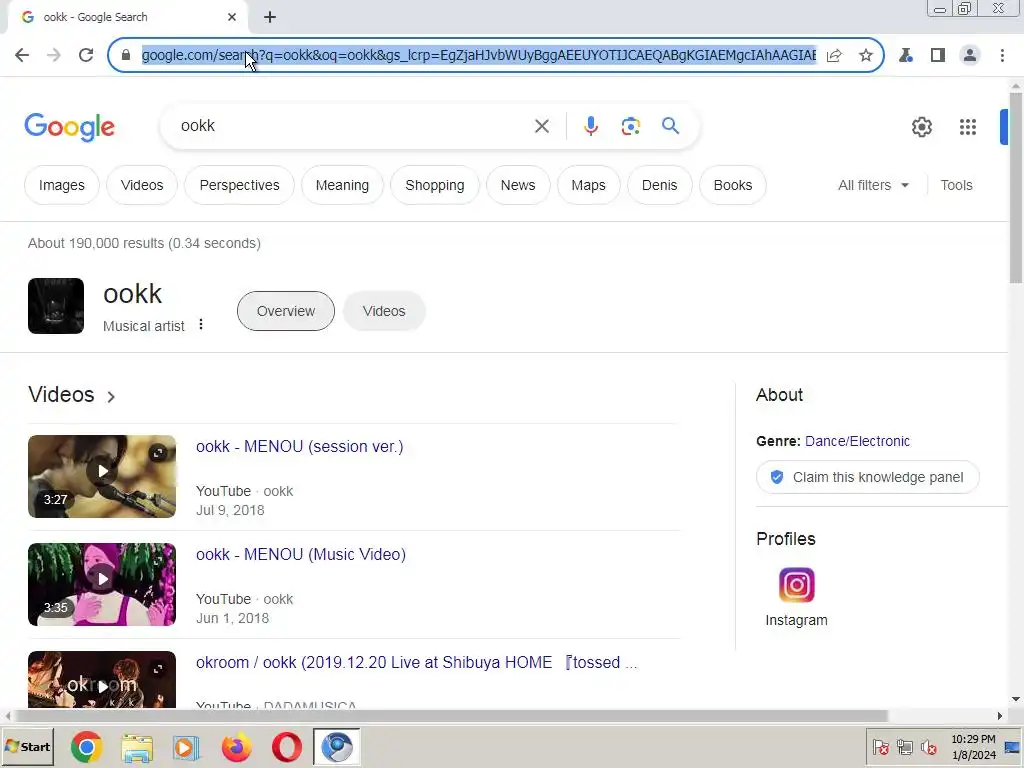The image size is (1024, 768).
Task: Submit search with magnifier icon
Action: pos(671,125)
